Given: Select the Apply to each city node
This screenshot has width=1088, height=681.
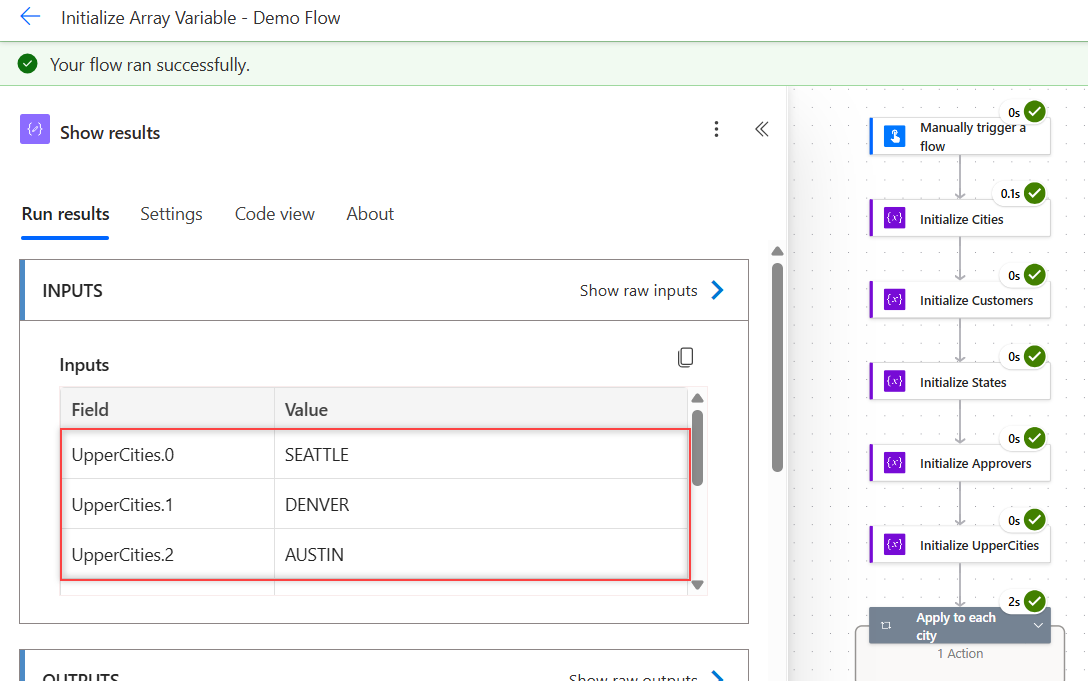Looking at the screenshot, I should (x=960, y=625).
